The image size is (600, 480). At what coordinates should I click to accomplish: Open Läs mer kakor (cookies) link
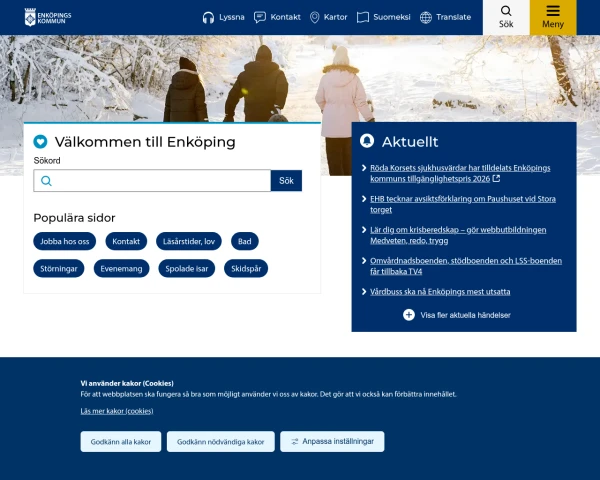coord(117,411)
